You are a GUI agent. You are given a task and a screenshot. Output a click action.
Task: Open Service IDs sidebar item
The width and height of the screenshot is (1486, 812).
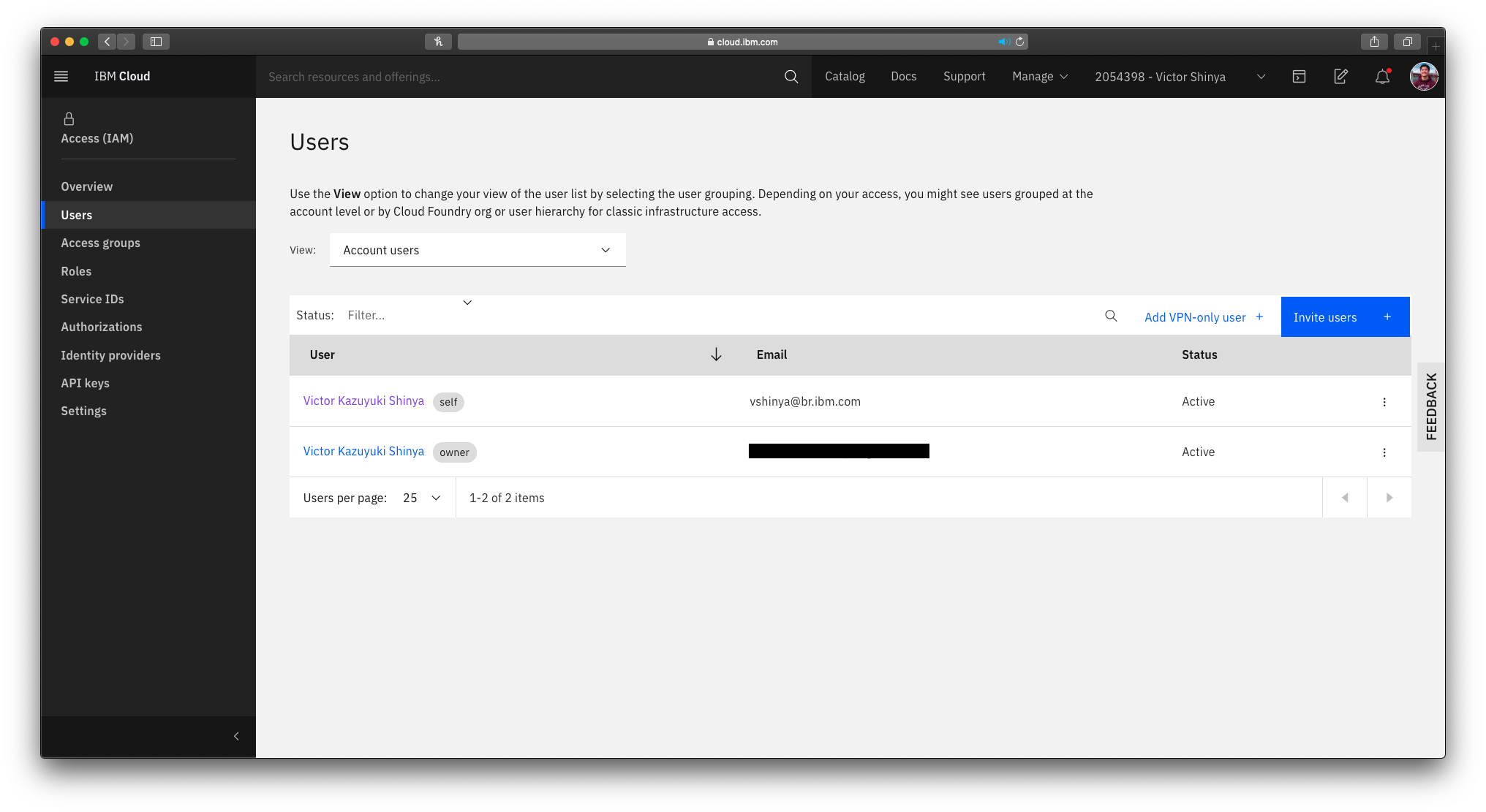pos(92,299)
